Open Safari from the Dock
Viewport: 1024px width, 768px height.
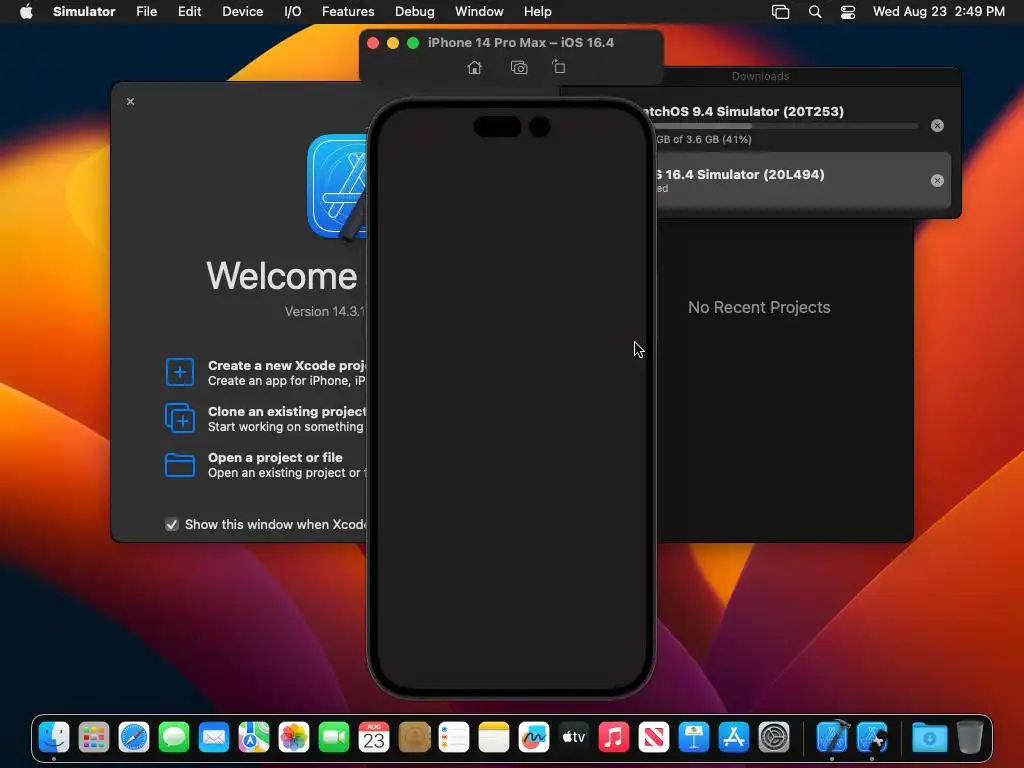[134, 737]
